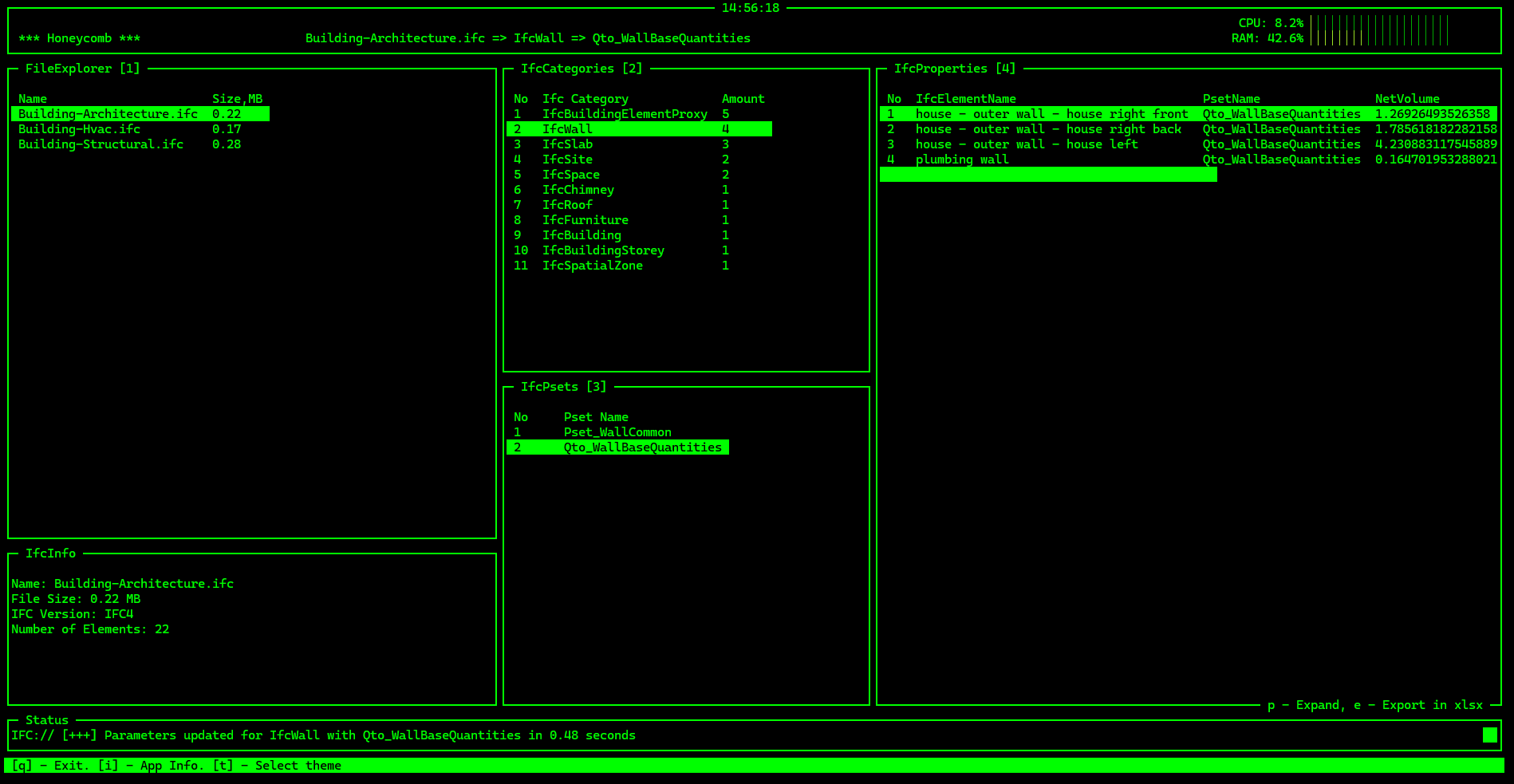Click the IfcInfo panel title
Image resolution: width=1514 pixels, height=784 pixels.
[x=50, y=554]
